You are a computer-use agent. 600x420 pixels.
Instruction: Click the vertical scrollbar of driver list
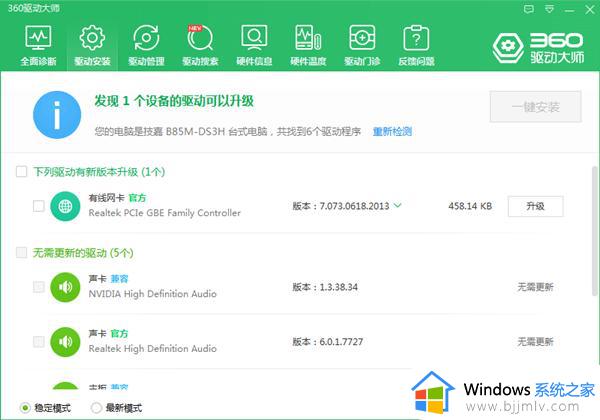coord(595,231)
